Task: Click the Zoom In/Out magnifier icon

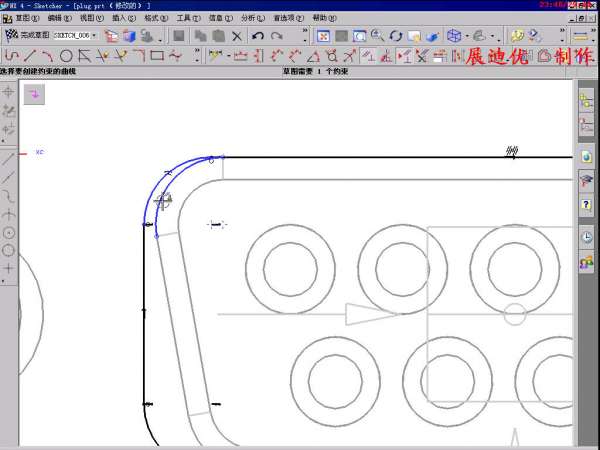Action: click(377, 36)
